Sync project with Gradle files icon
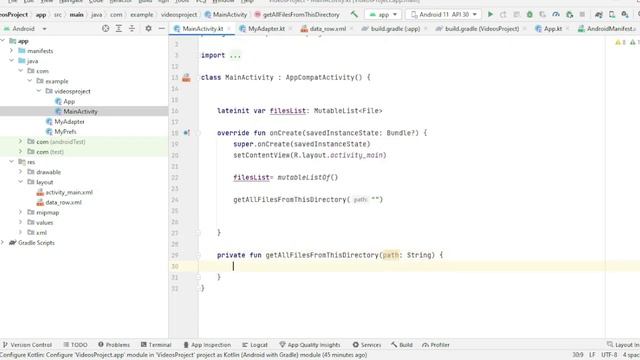Screen dimensions: 640x360 click(599, 14)
